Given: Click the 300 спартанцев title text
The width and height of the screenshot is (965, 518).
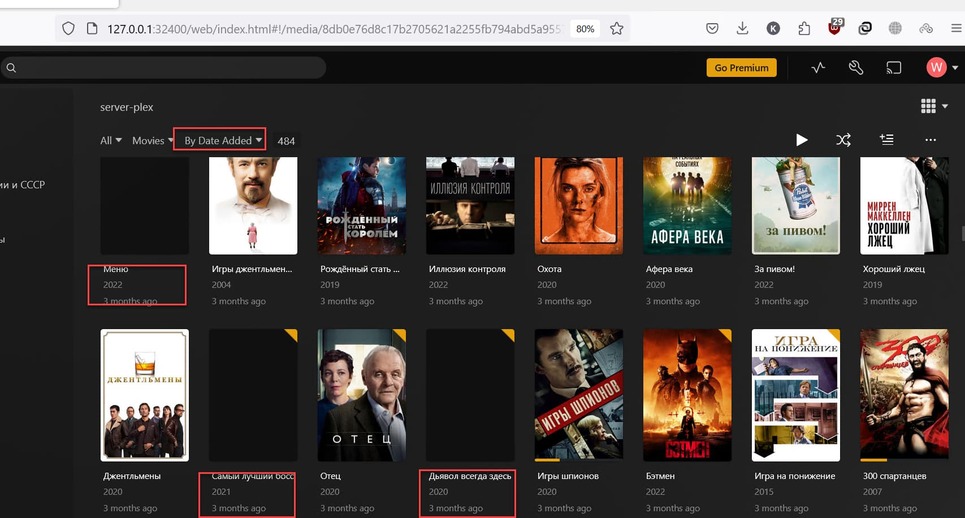Looking at the screenshot, I should (894, 476).
